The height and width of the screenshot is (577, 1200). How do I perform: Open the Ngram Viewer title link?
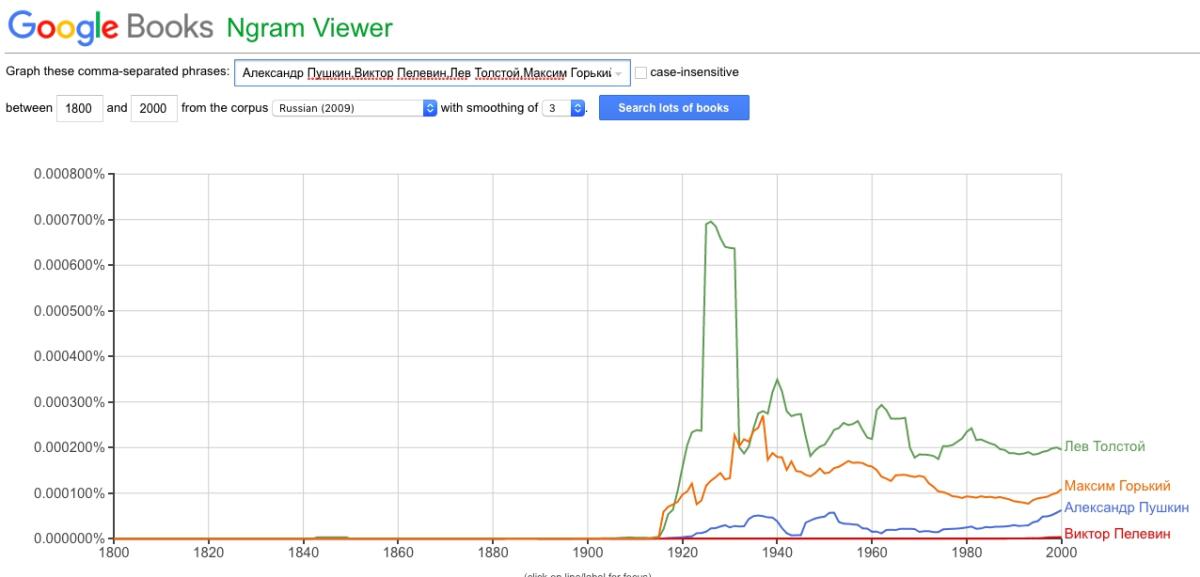coord(309,27)
